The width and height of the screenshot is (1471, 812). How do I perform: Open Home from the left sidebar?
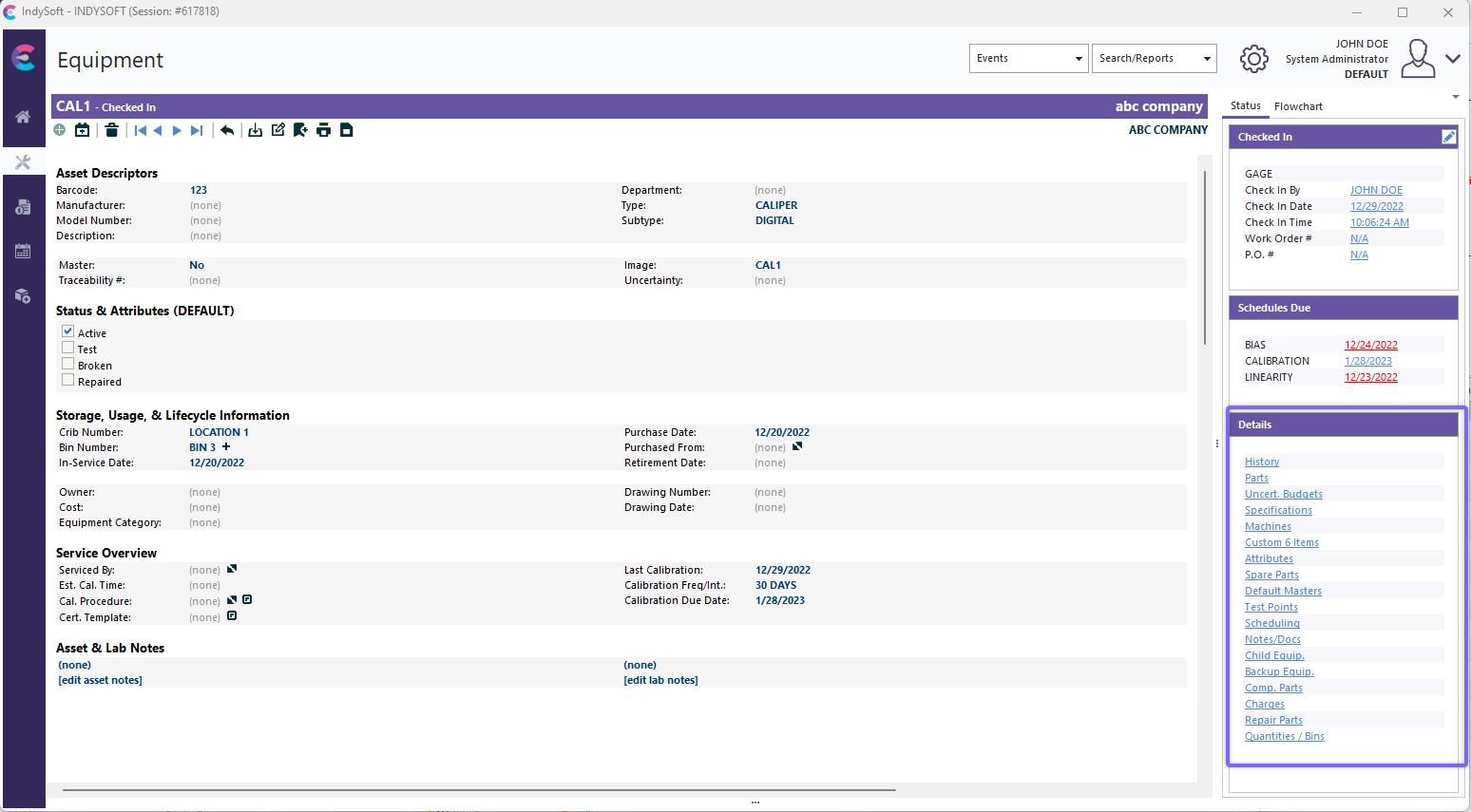[23, 117]
